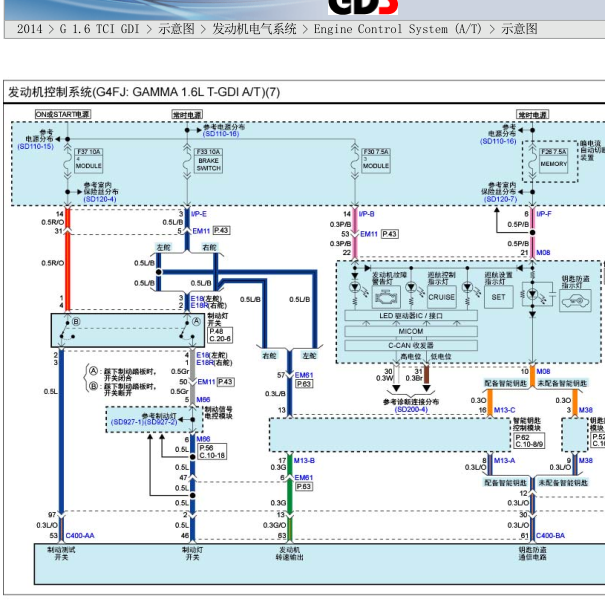Open P.63 box below EM61 pin 57
This screenshot has width=605, height=608.
304,384
